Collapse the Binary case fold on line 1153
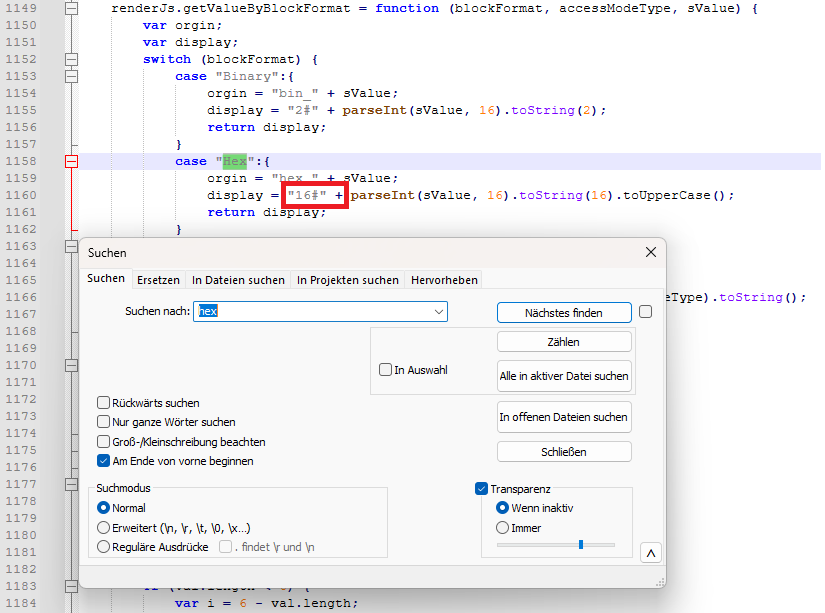 click(x=71, y=76)
